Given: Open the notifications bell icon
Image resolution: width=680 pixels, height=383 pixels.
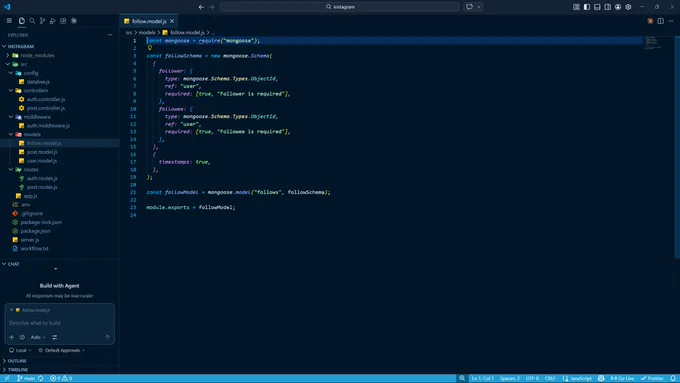Looking at the screenshot, I should pyautogui.click(x=673, y=378).
